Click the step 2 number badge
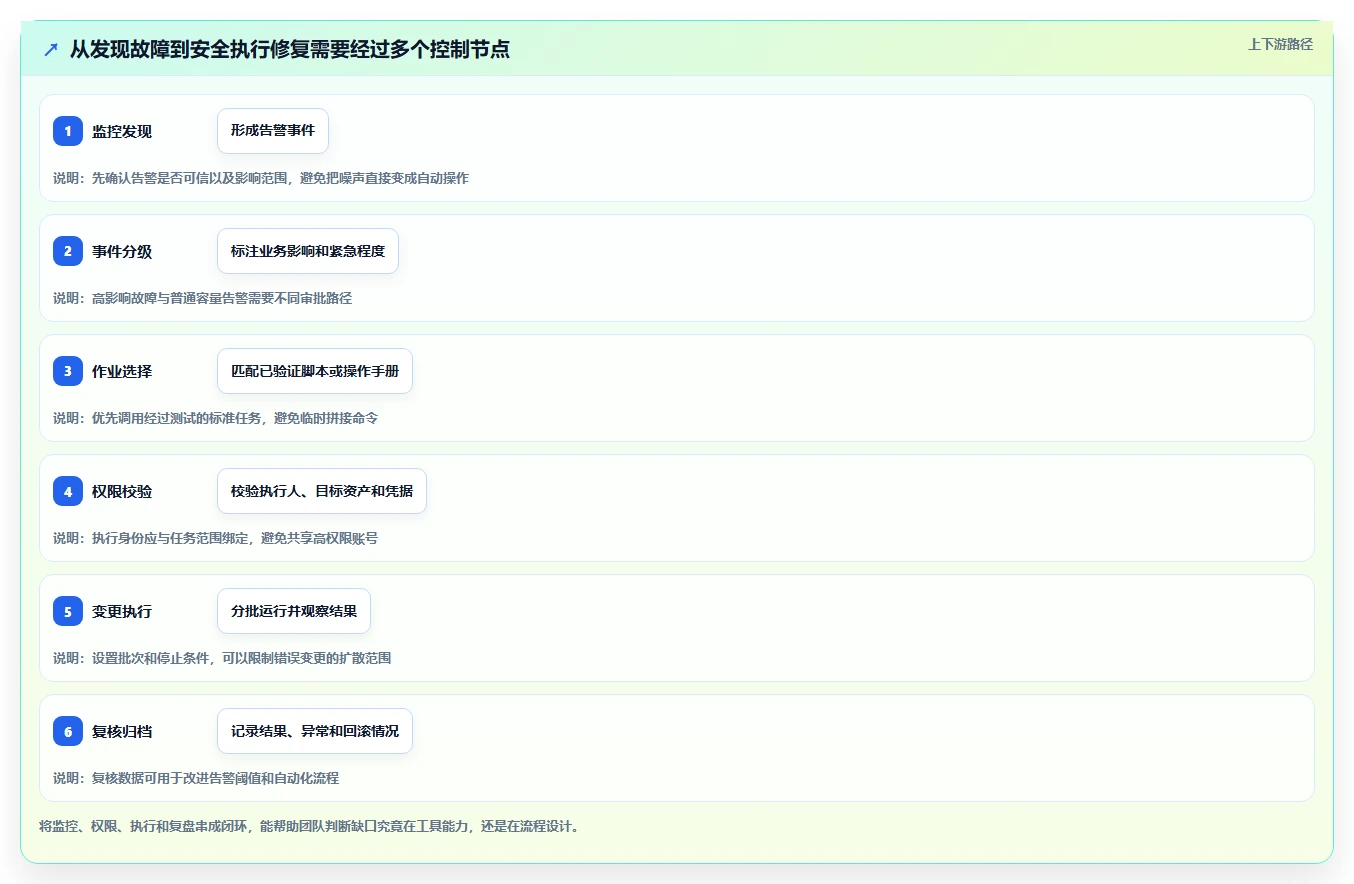Screen dimensions: 1354x884 [x=68, y=251]
